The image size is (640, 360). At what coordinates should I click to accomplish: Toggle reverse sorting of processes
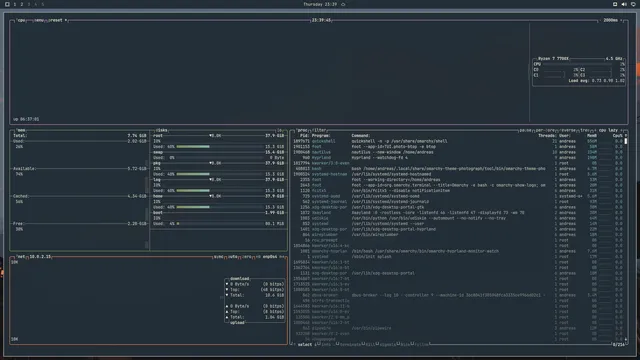[568, 130]
